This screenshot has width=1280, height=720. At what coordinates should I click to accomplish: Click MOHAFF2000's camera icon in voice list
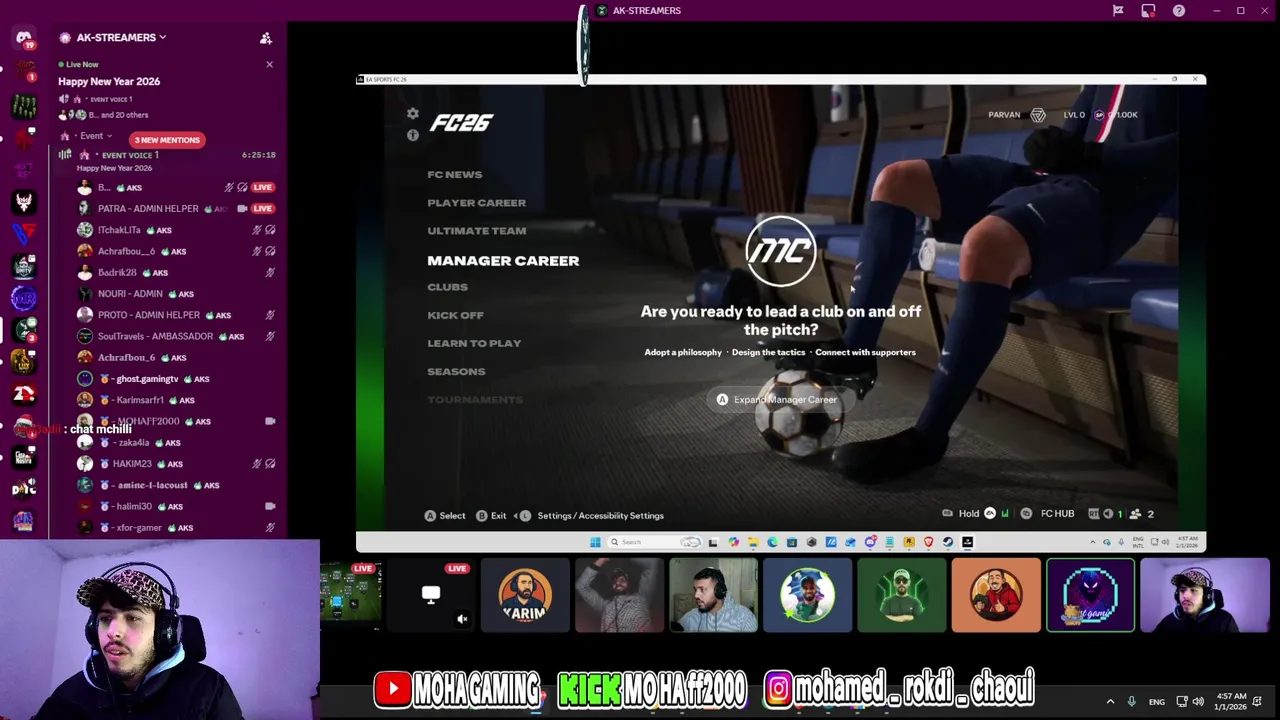point(270,422)
